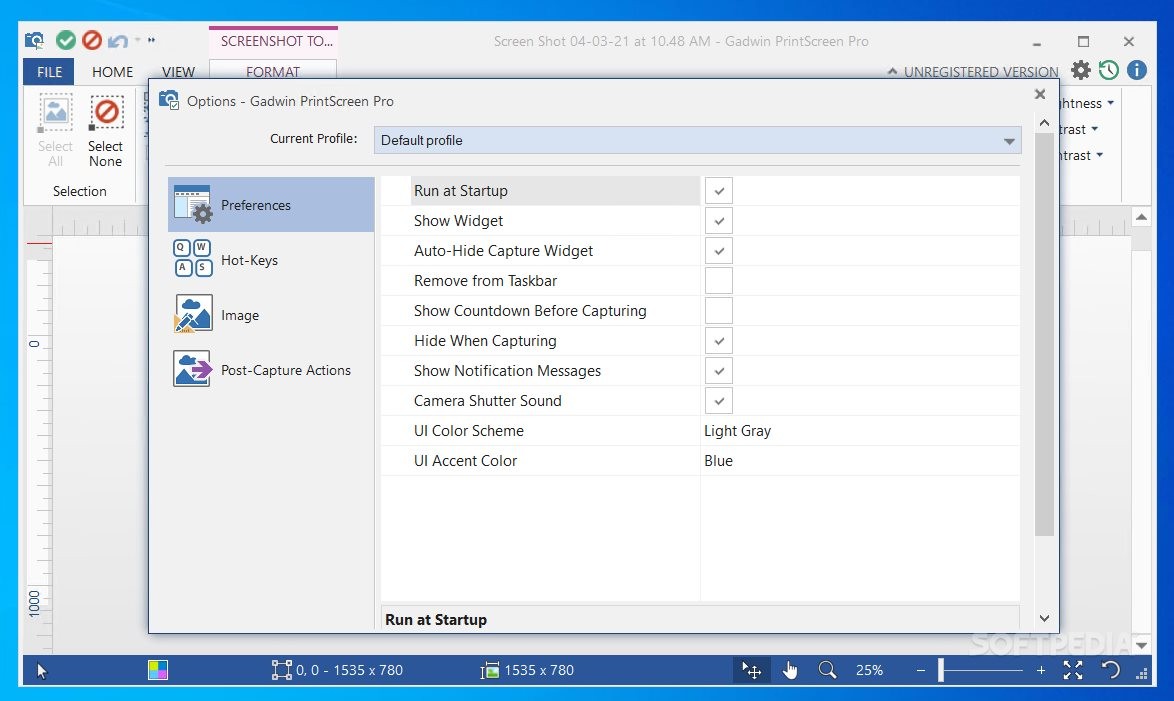The width and height of the screenshot is (1174, 701).
Task: Open the Hot-Keys settings icon
Action: pos(190,260)
